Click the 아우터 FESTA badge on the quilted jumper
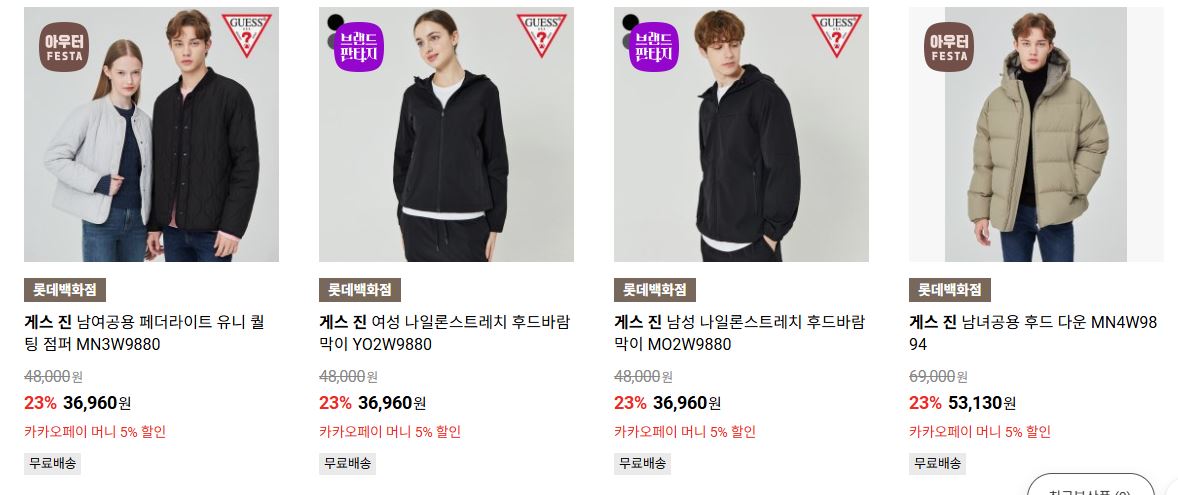 tap(64, 47)
